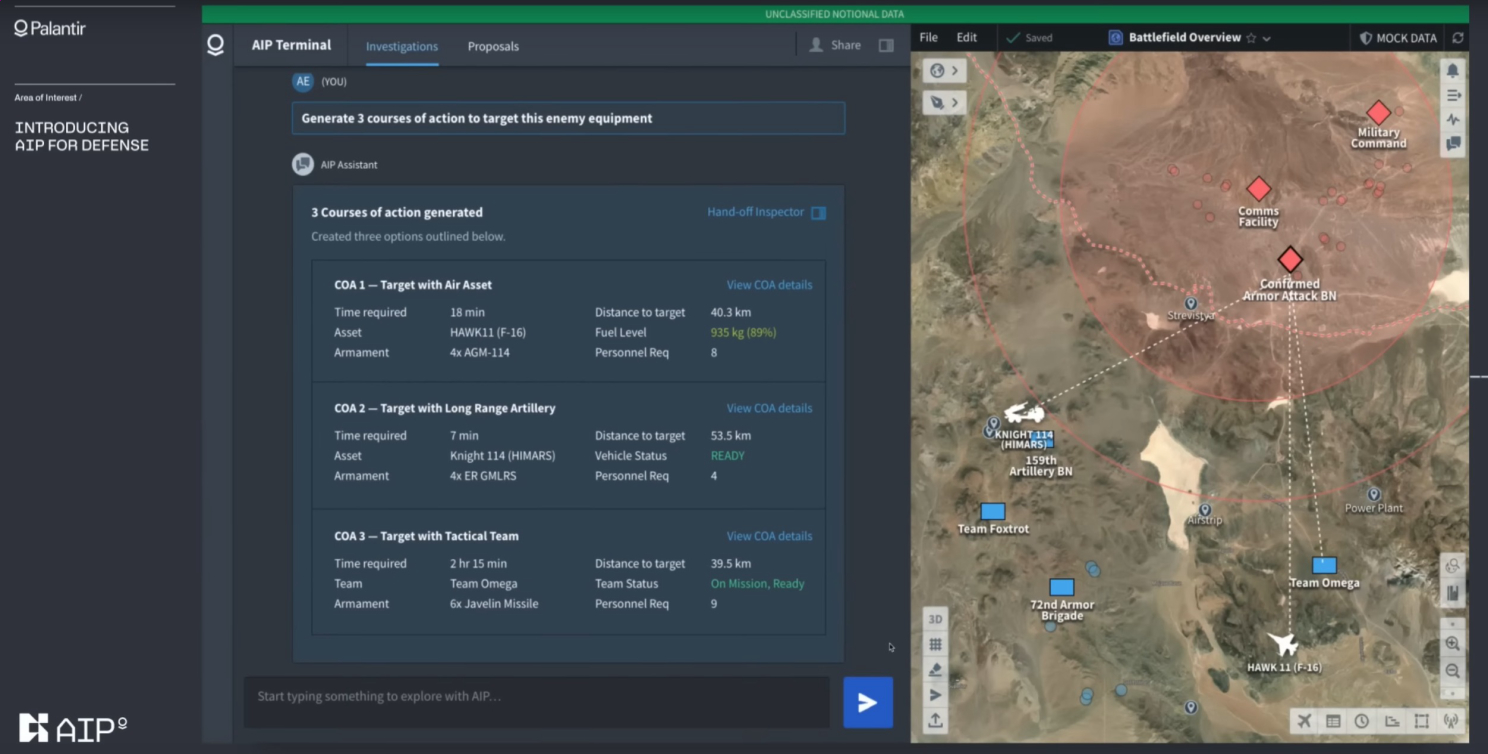Image resolution: width=1488 pixels, height=754 pixels.
Task: Select the Team Foxtrot blue unit marker
Action: [x=993, y=512]
